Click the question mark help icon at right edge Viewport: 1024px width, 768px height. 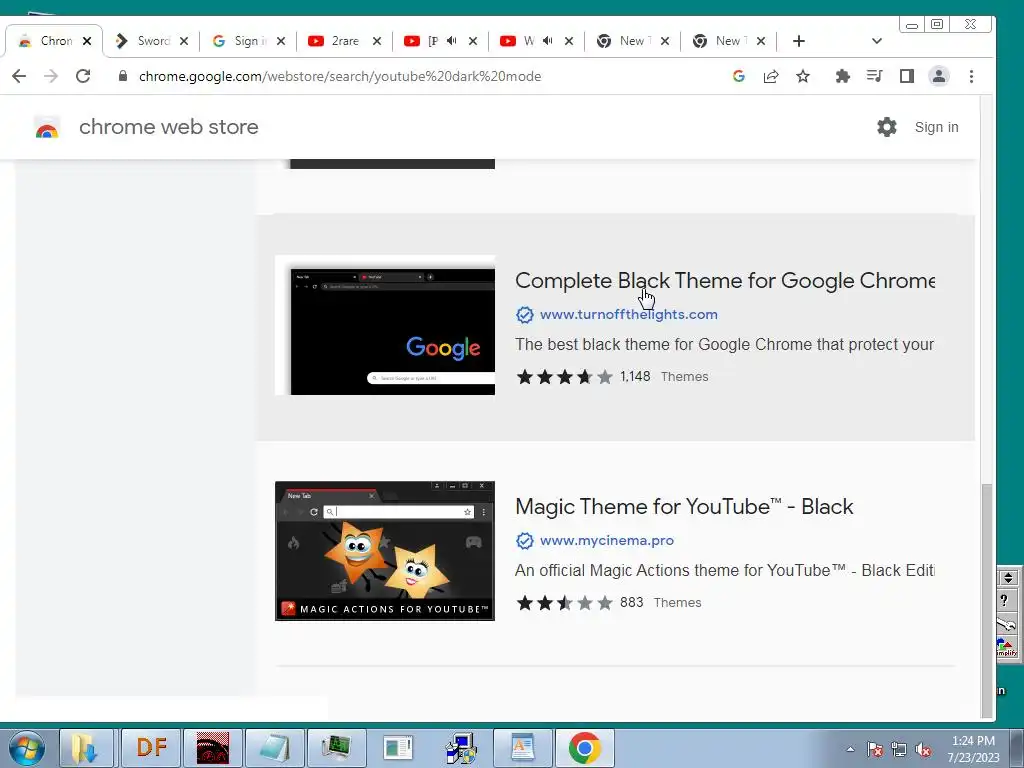point(1005,600)
